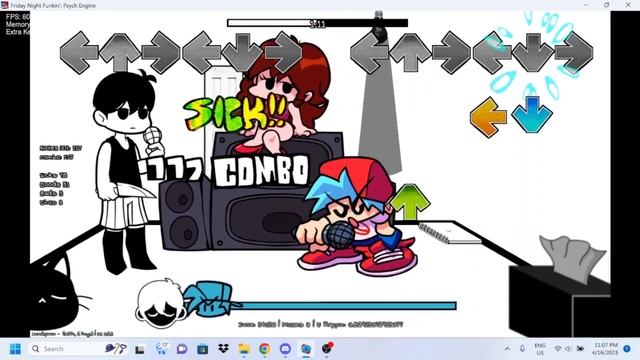Image resolution: width=640 pixels, height=360 pixels.
Task: Open the Chat app from the taskbar
Action: pos(182,349)
